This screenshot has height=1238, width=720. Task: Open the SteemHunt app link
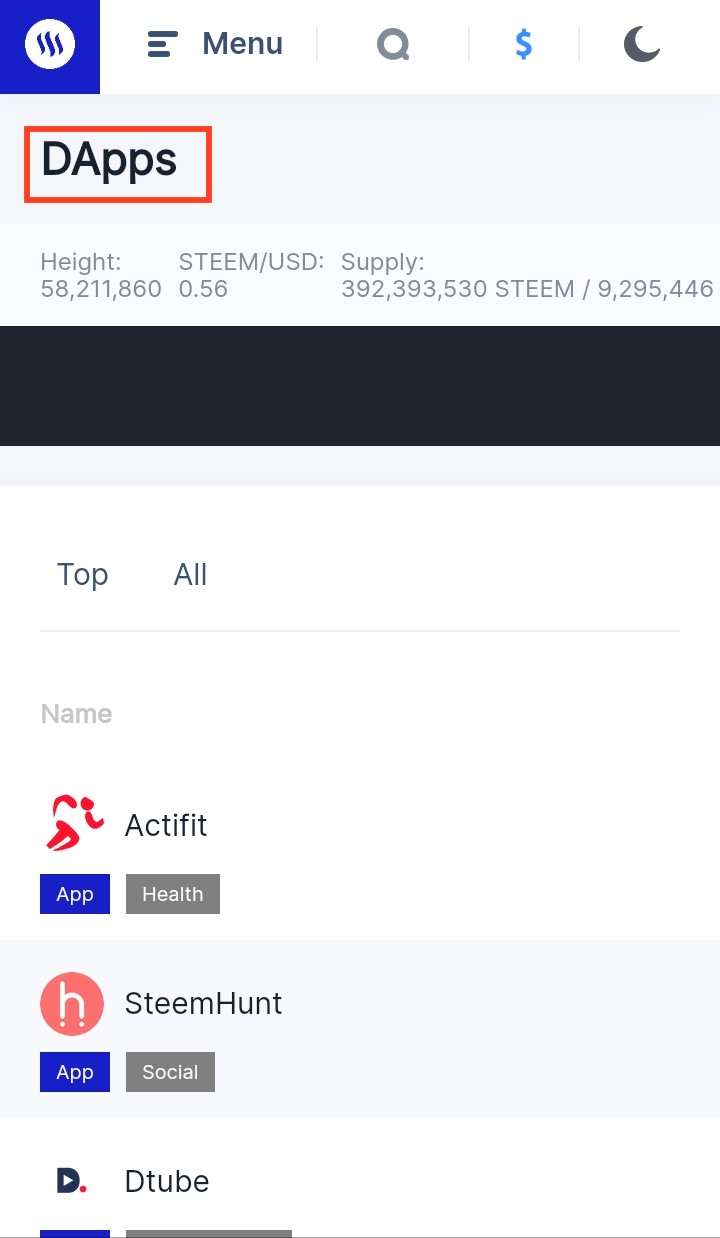[204, 1003]
